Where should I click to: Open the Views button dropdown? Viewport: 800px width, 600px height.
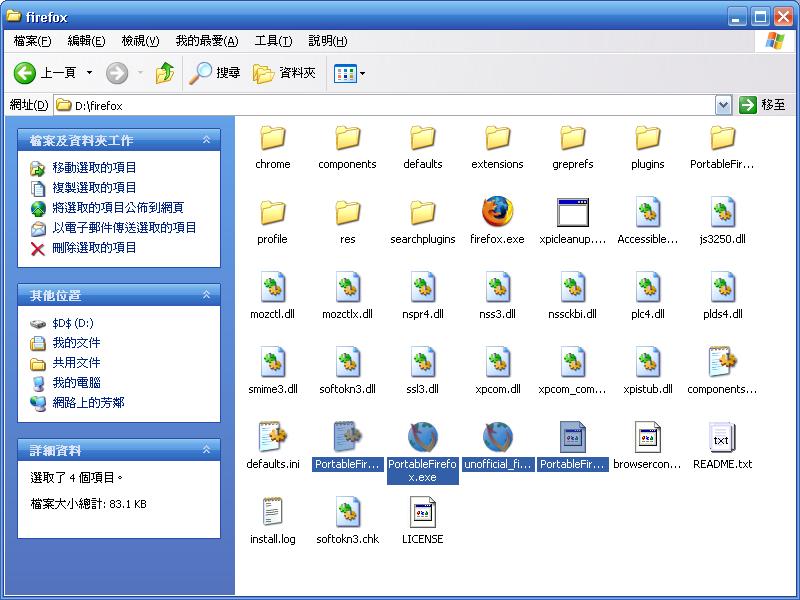(x=362, y=73)
